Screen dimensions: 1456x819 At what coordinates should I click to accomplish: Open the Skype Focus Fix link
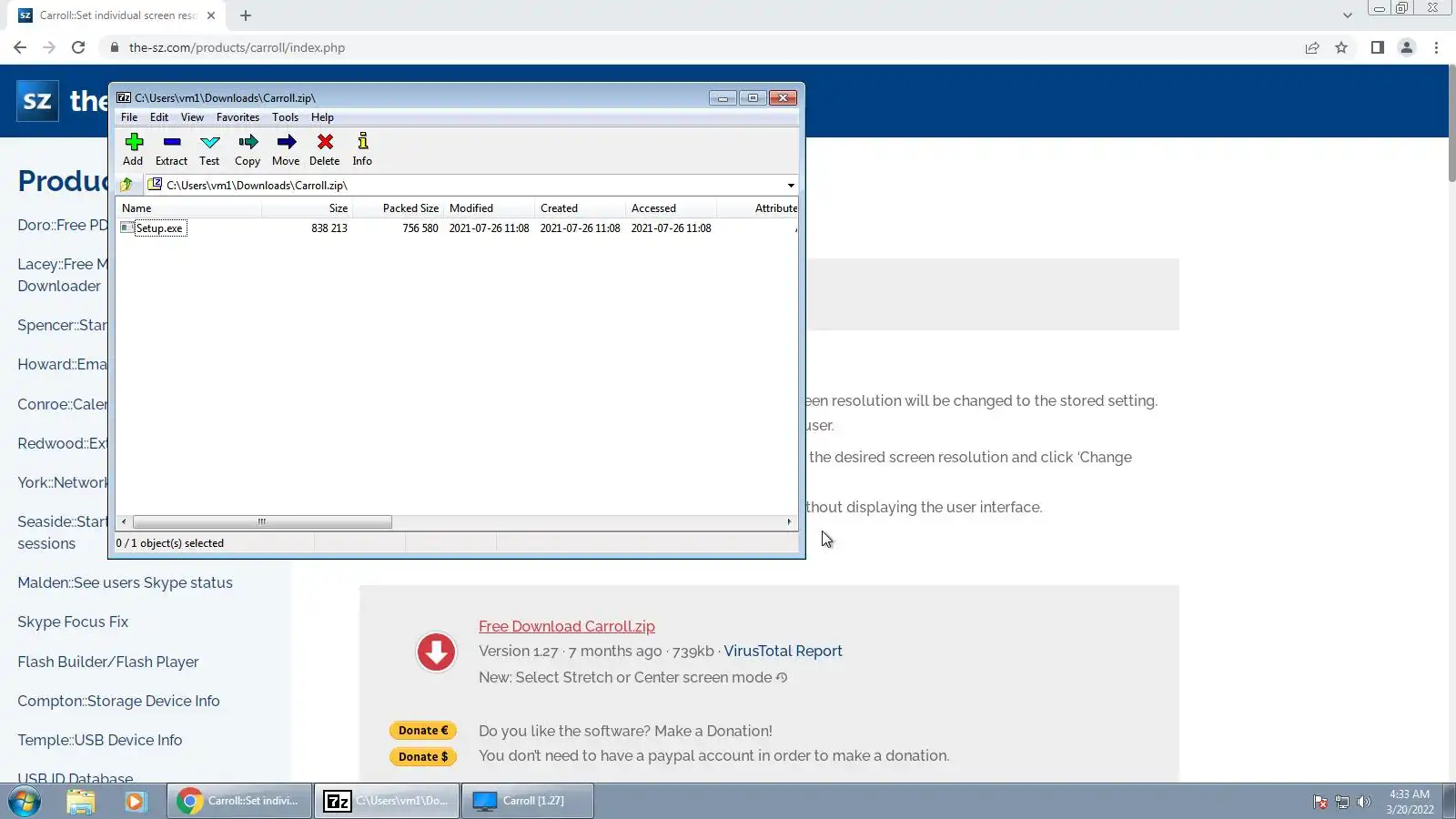point(73,622)
